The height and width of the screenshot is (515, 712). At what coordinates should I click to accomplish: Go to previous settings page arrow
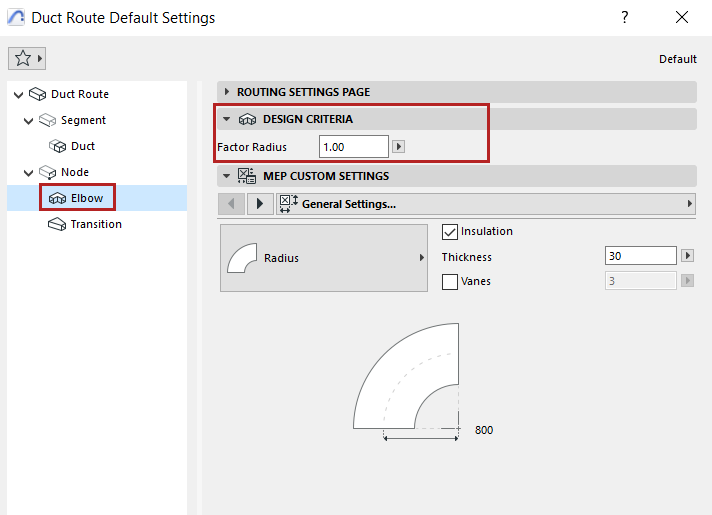(x=232, y=203)
